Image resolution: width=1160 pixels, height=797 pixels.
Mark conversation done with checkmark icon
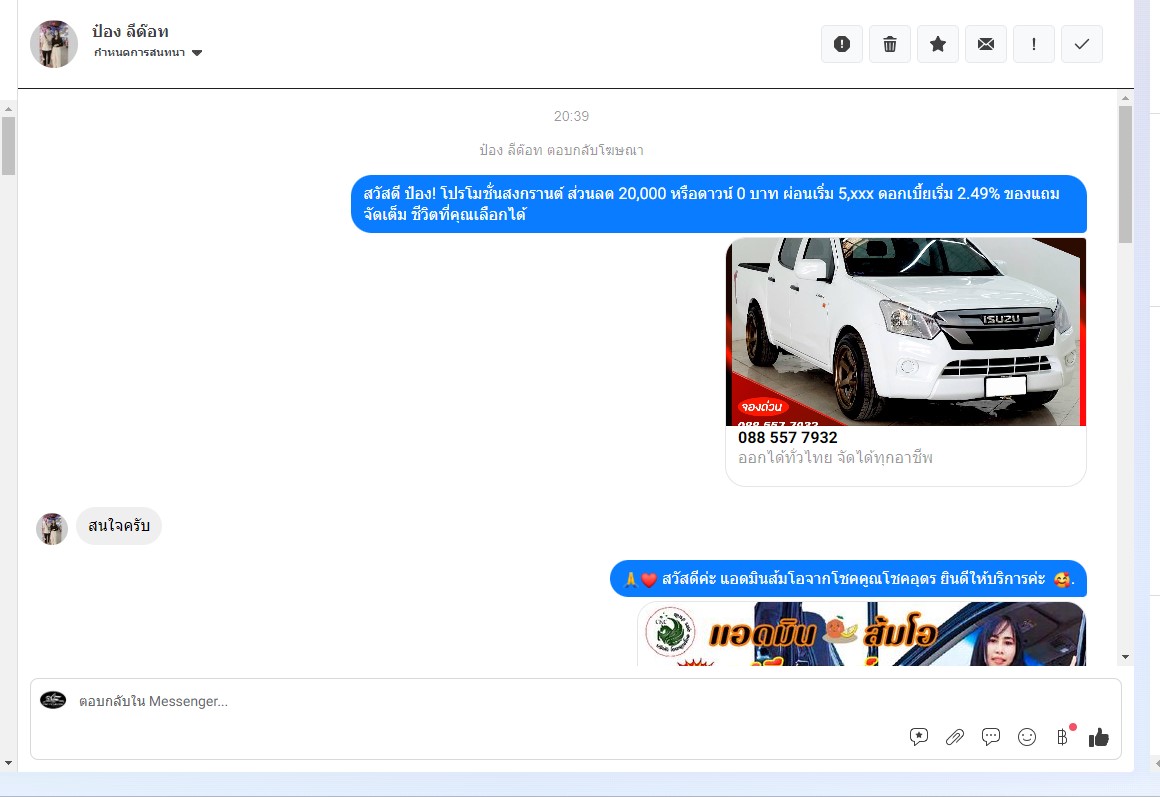[x=1081, y=44]
